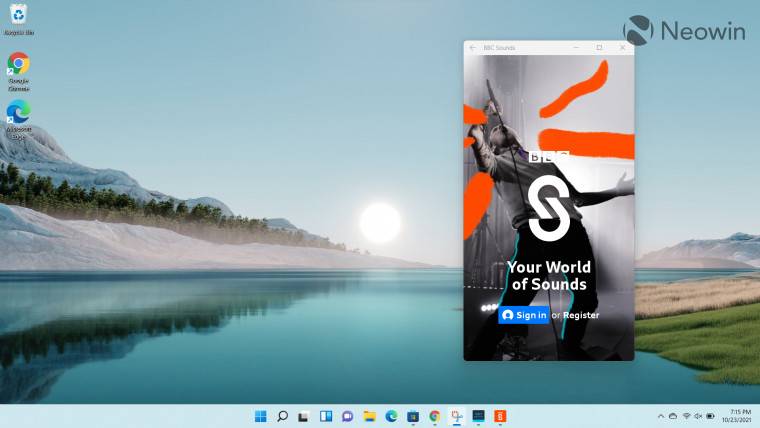Viewport: 760px width, 428px height.
Task: Go back with BBC Sounds arrow
Action: pos(473,48)
